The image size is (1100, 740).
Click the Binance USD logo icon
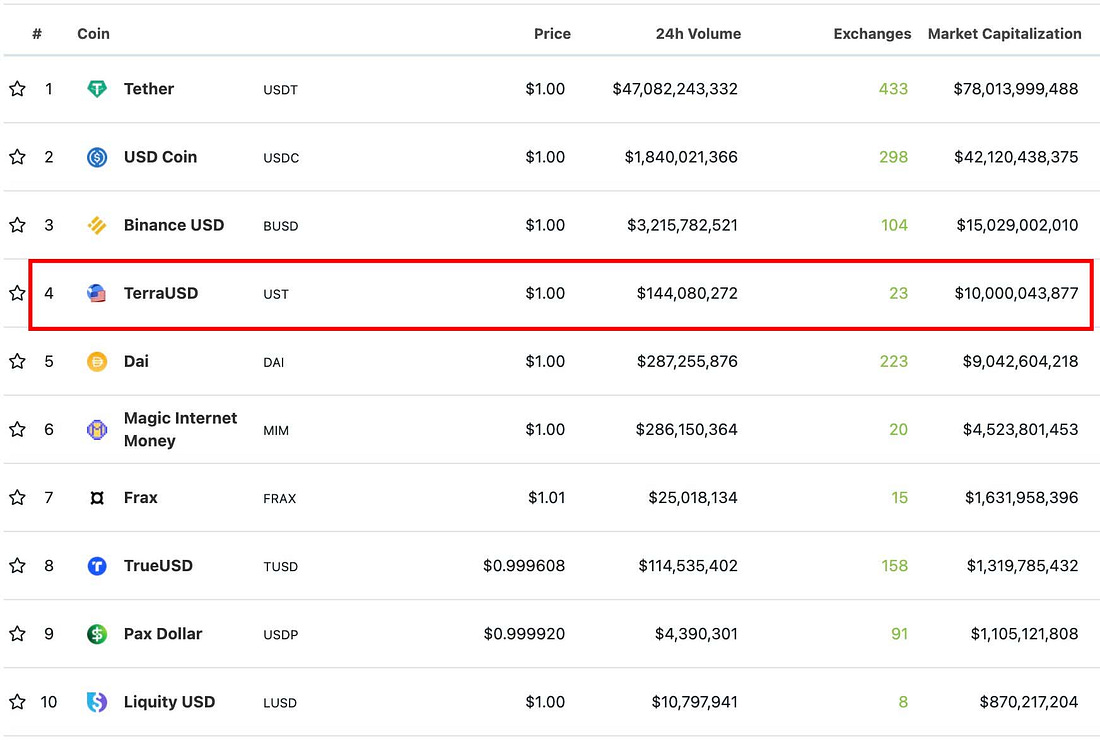tap(97, 225)
